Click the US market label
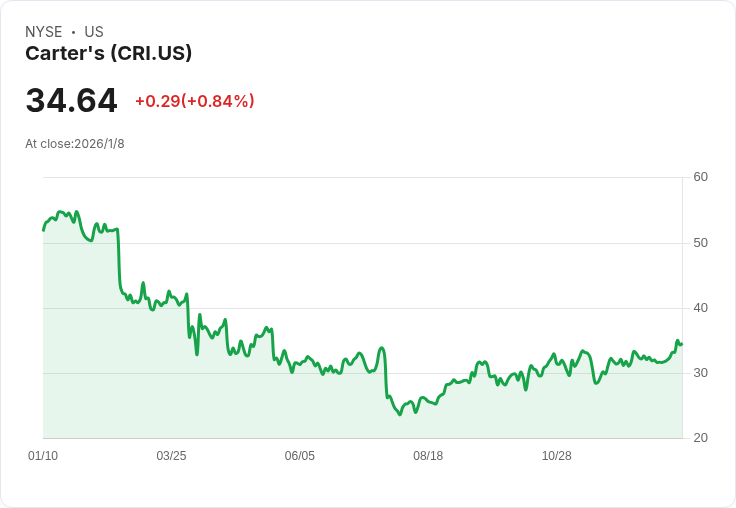The width and height of the screenshot is (736, 508). (94, 32)
